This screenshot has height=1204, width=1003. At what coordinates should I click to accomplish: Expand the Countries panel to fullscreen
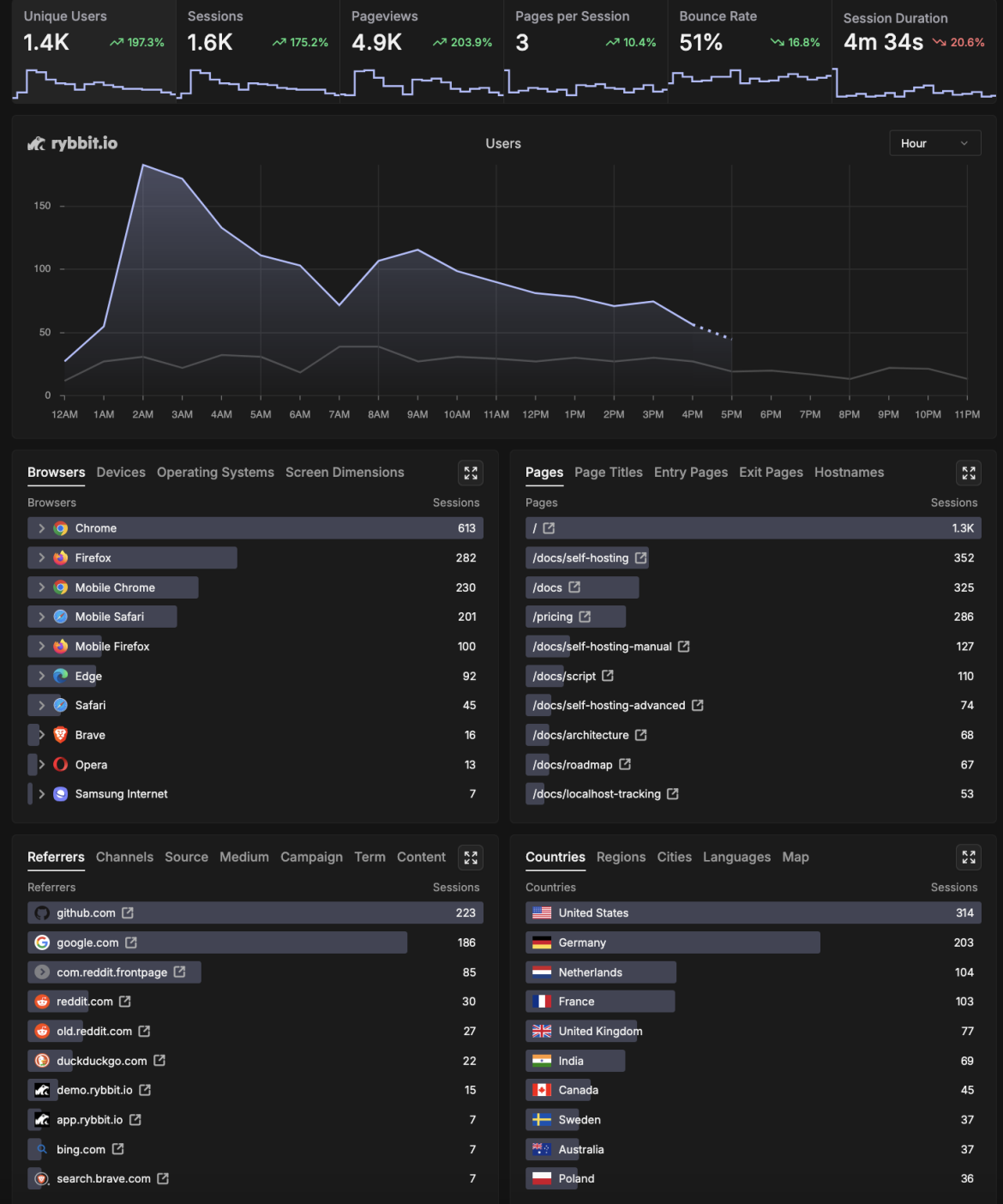pyautogui.click(x=969, y=857)
